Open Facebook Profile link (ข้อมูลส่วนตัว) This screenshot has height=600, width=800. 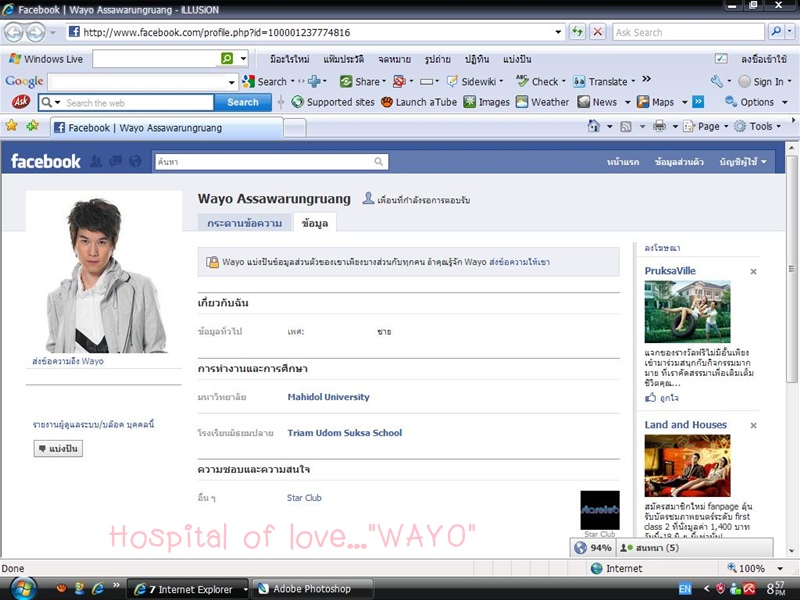point(679,162)
